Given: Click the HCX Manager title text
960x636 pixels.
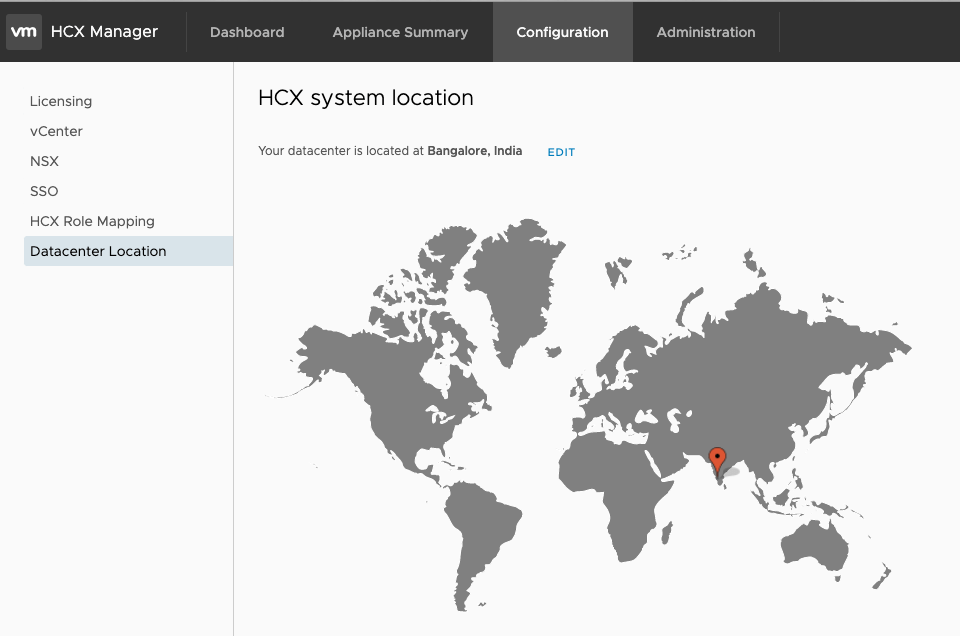Looking at the screenshot, I should tap(104, 32).
